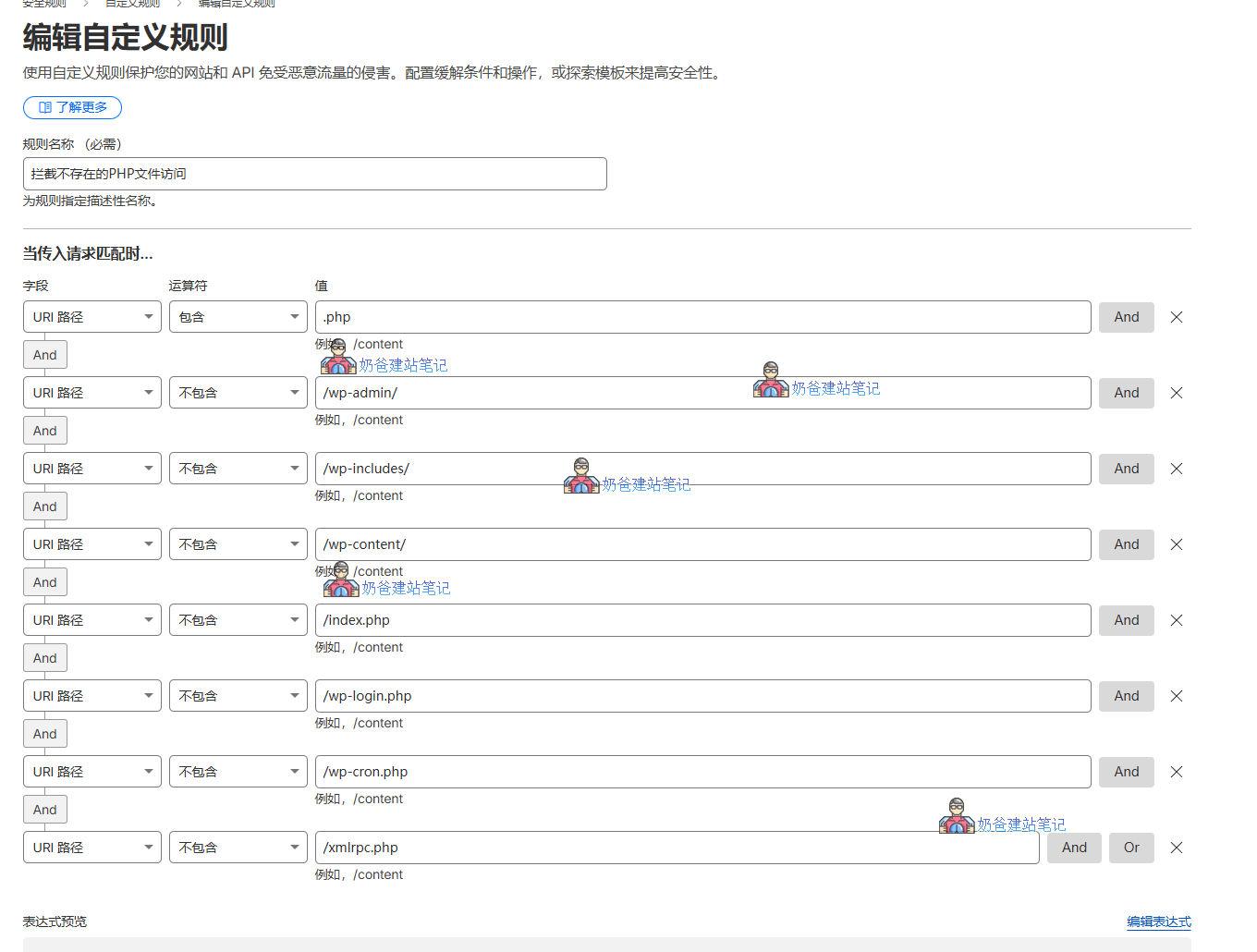Delete the /xmlrpc.php condition row
The image size is (1257, 952).
coord(1176,848)
